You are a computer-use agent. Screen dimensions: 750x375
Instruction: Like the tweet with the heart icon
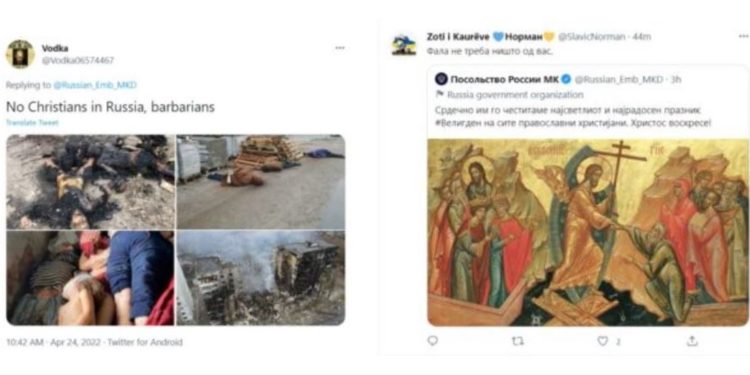[603, 341]
